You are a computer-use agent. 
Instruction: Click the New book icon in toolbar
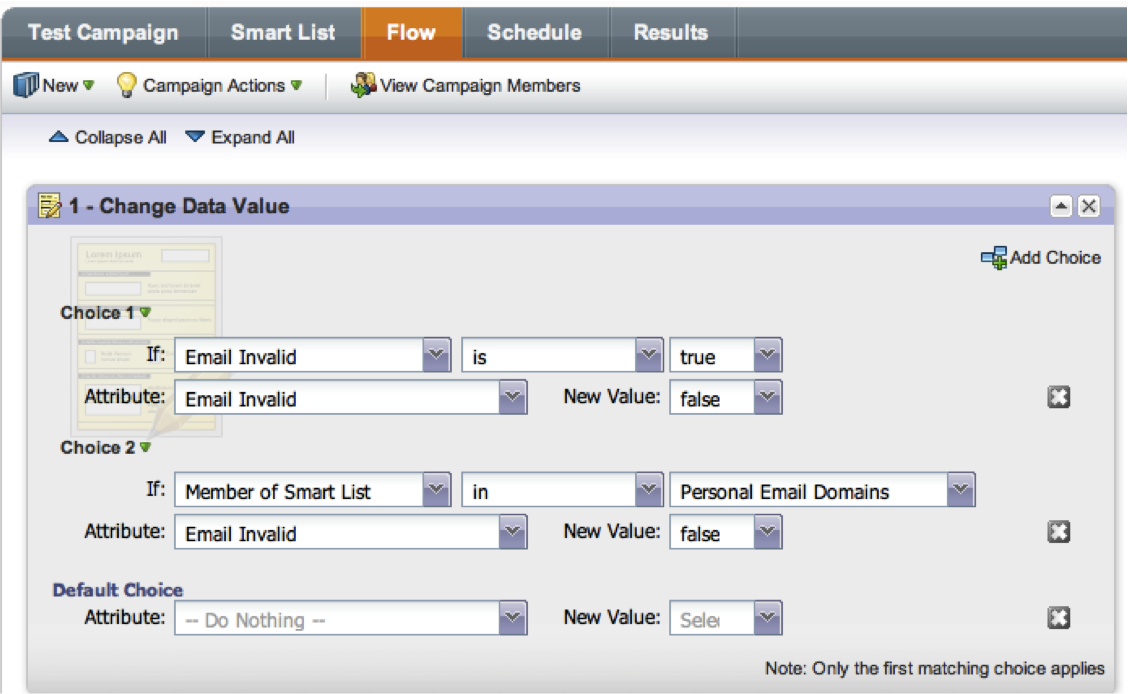pyautogui.click(x=26, y=86)
